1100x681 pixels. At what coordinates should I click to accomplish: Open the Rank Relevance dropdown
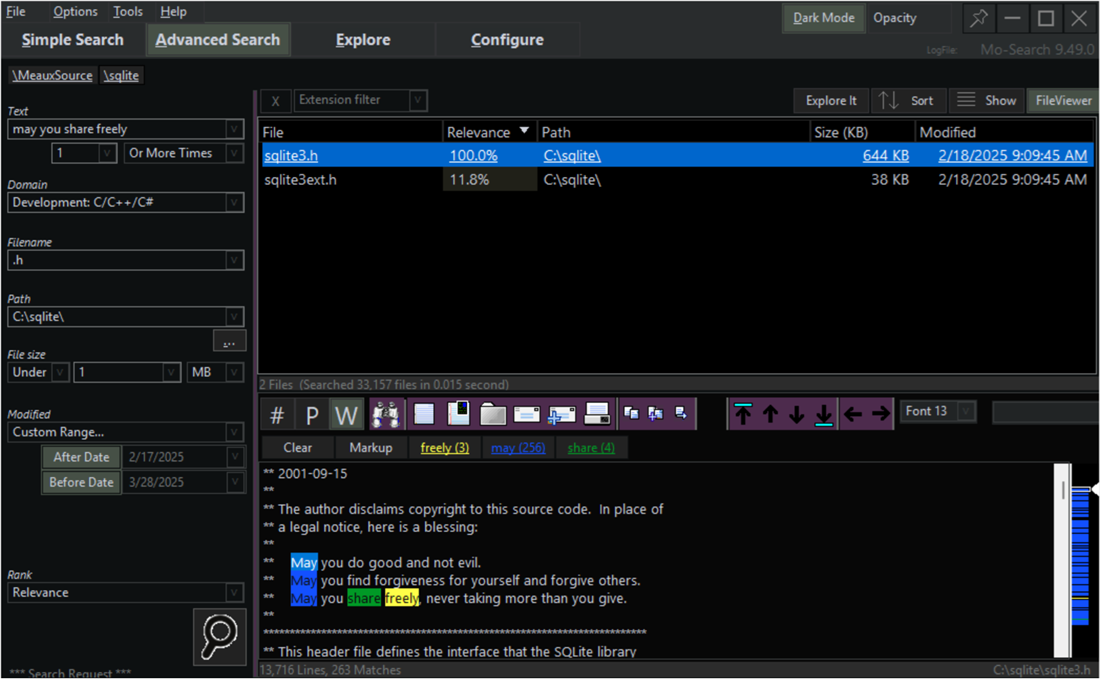234,593
